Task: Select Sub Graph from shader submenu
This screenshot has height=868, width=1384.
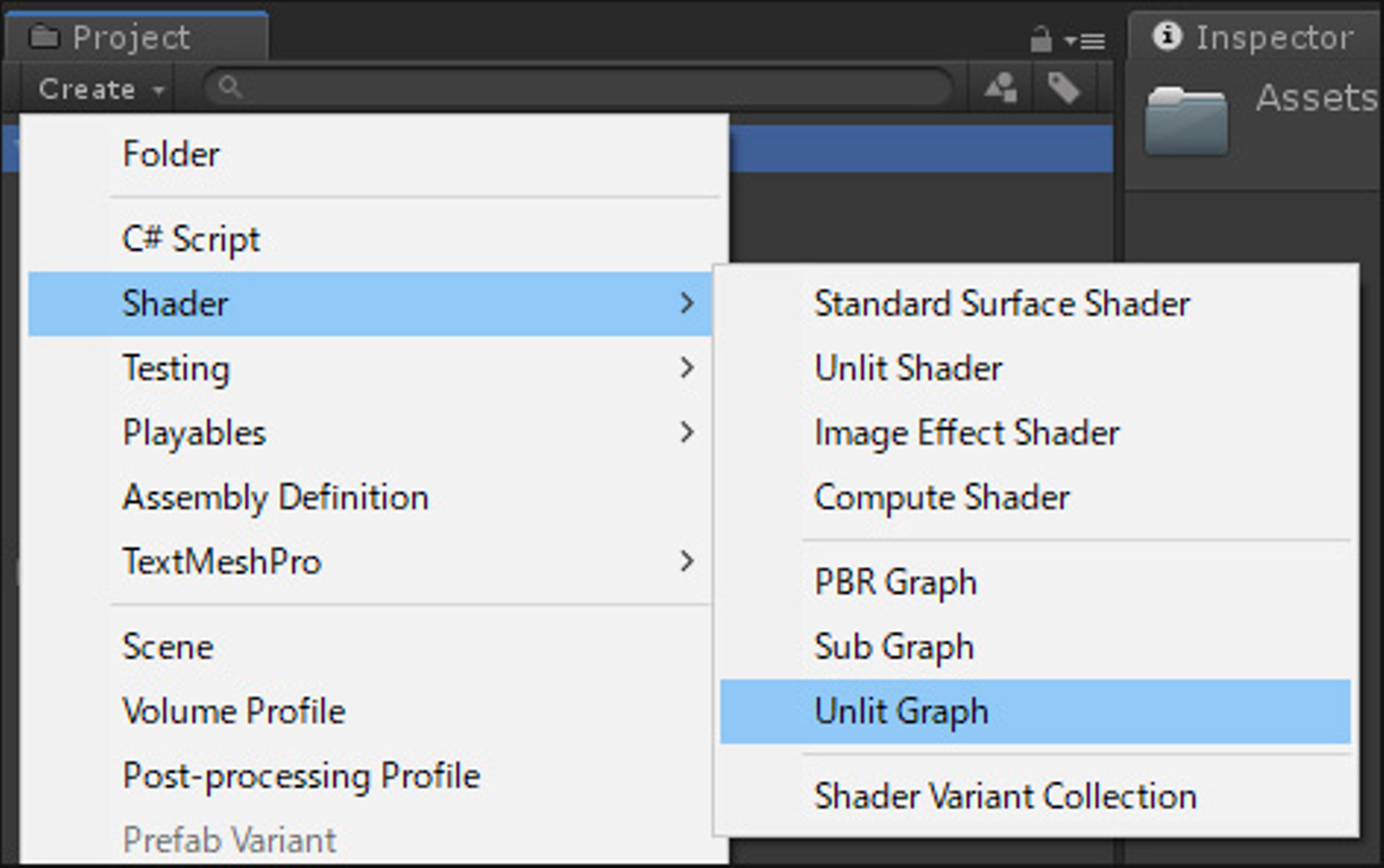Action: click(1035, 647)
